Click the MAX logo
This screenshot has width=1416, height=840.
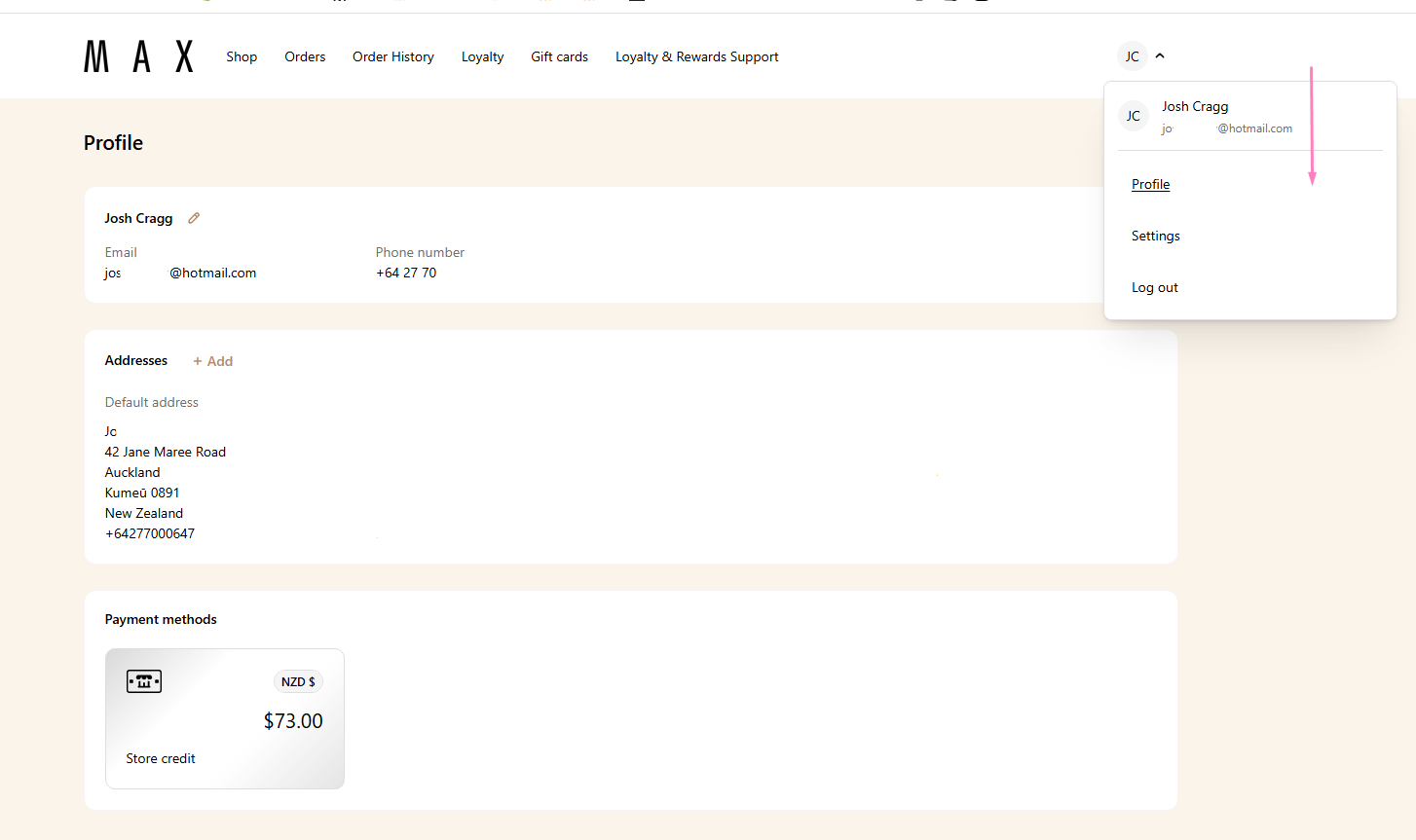pos(138,56)
